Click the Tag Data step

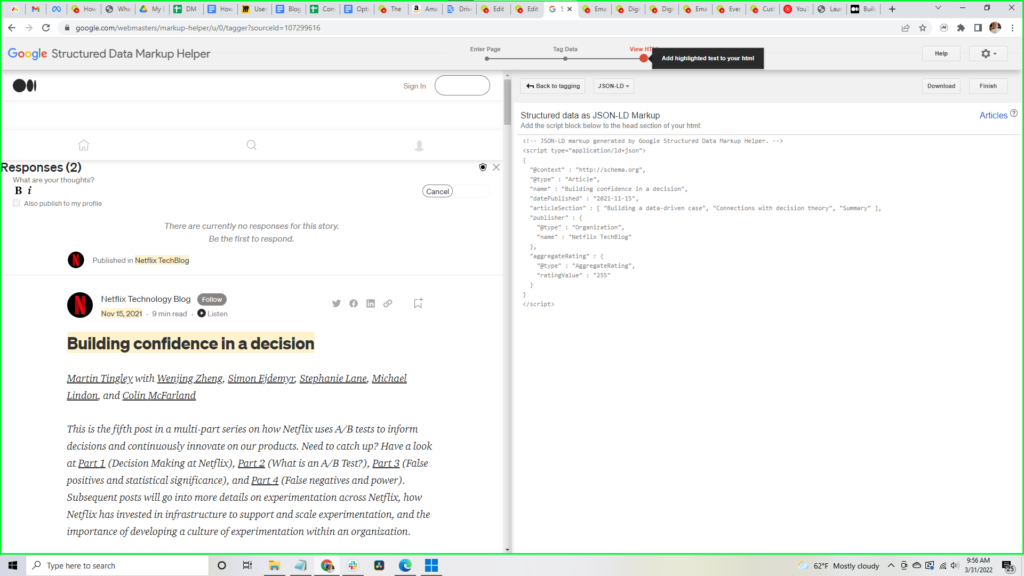click(x=565, y=58)
